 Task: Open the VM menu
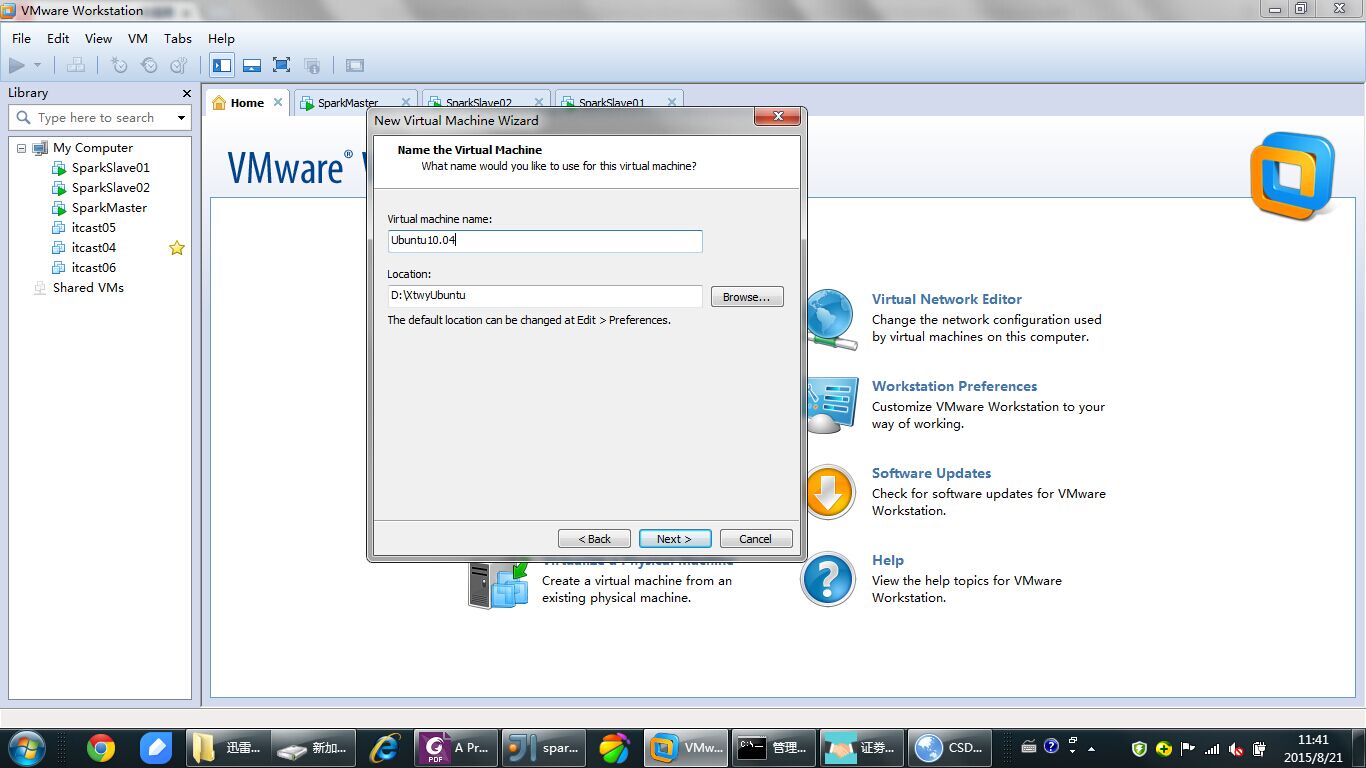tap(138, 38)
